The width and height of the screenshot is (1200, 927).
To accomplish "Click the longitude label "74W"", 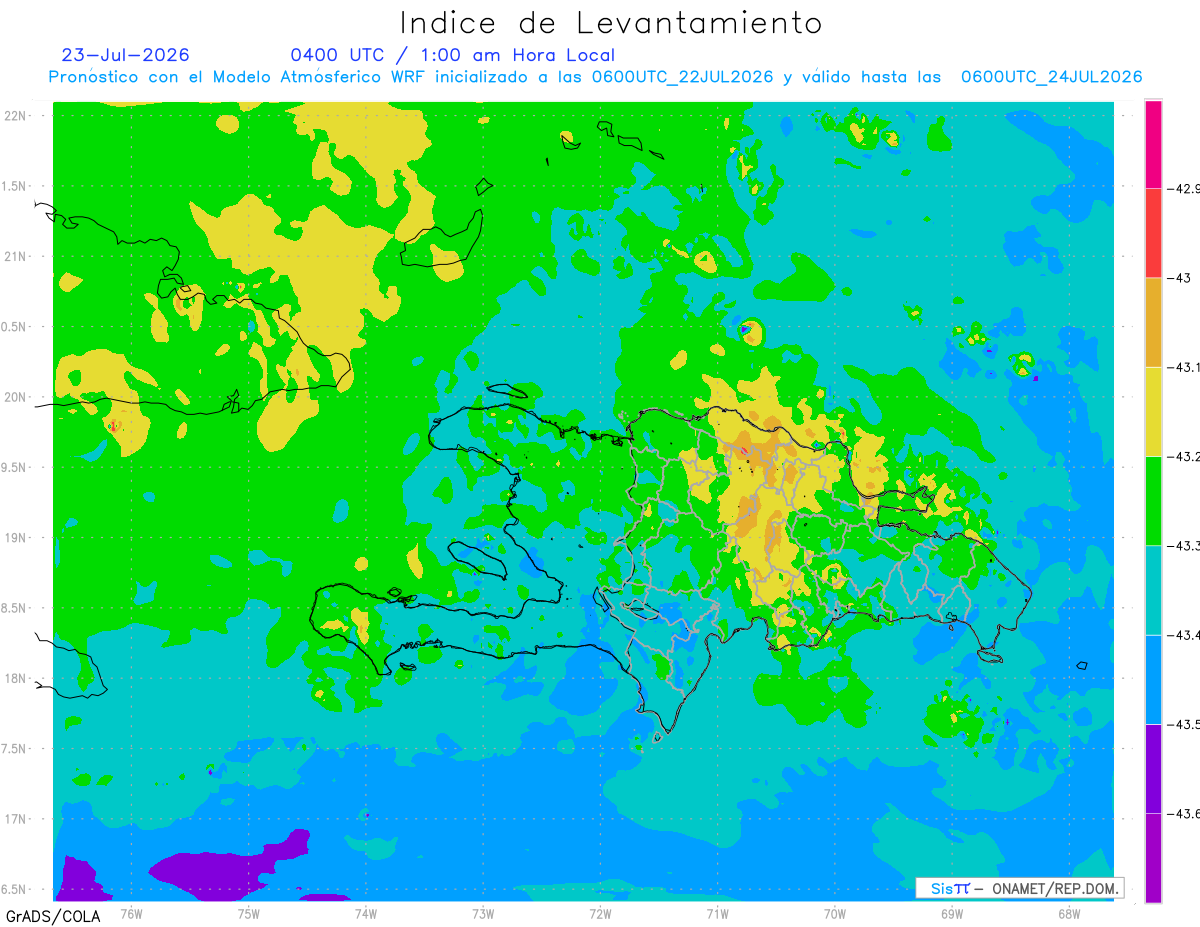I will point(366,914).
